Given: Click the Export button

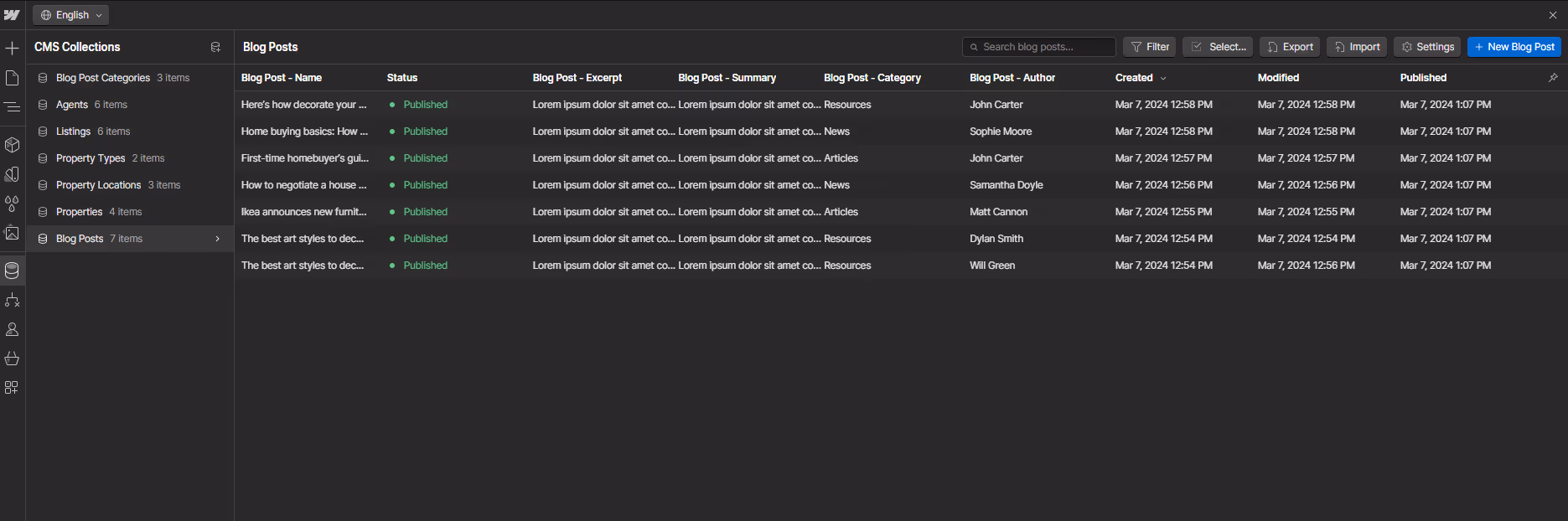Looking at the screenshot, I should 1290,47.
